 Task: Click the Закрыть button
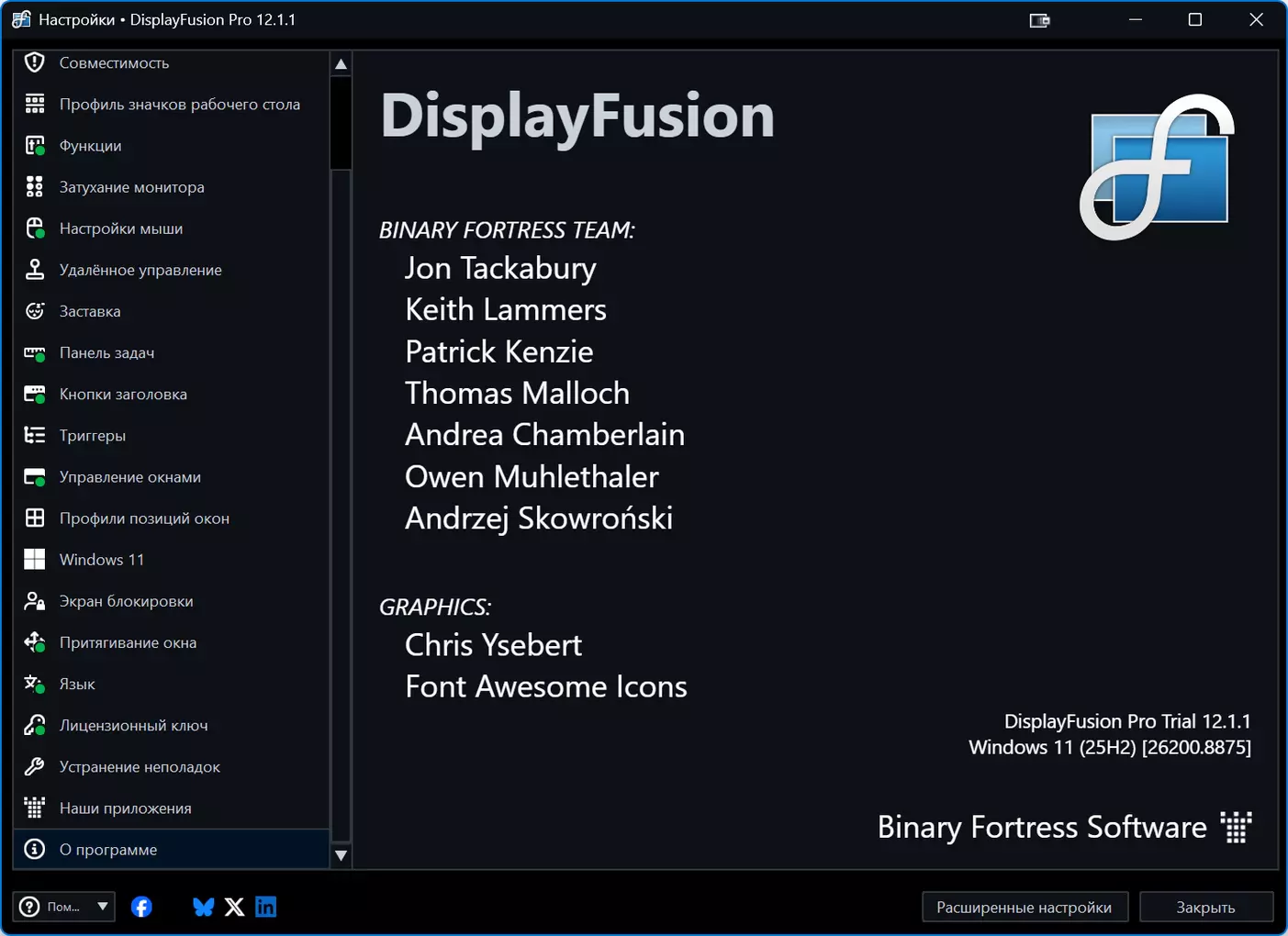(1206, 907)
